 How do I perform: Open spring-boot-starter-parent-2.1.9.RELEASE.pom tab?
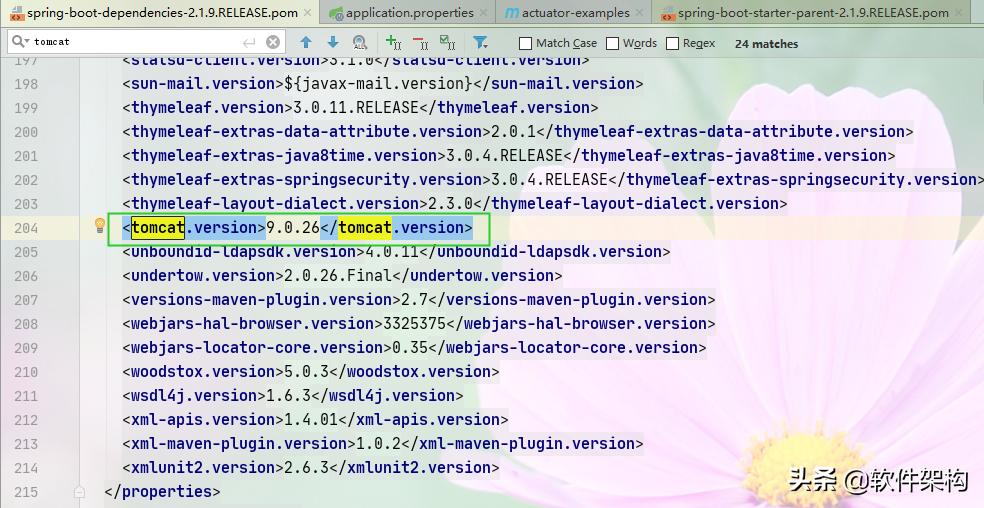[813, 13]
